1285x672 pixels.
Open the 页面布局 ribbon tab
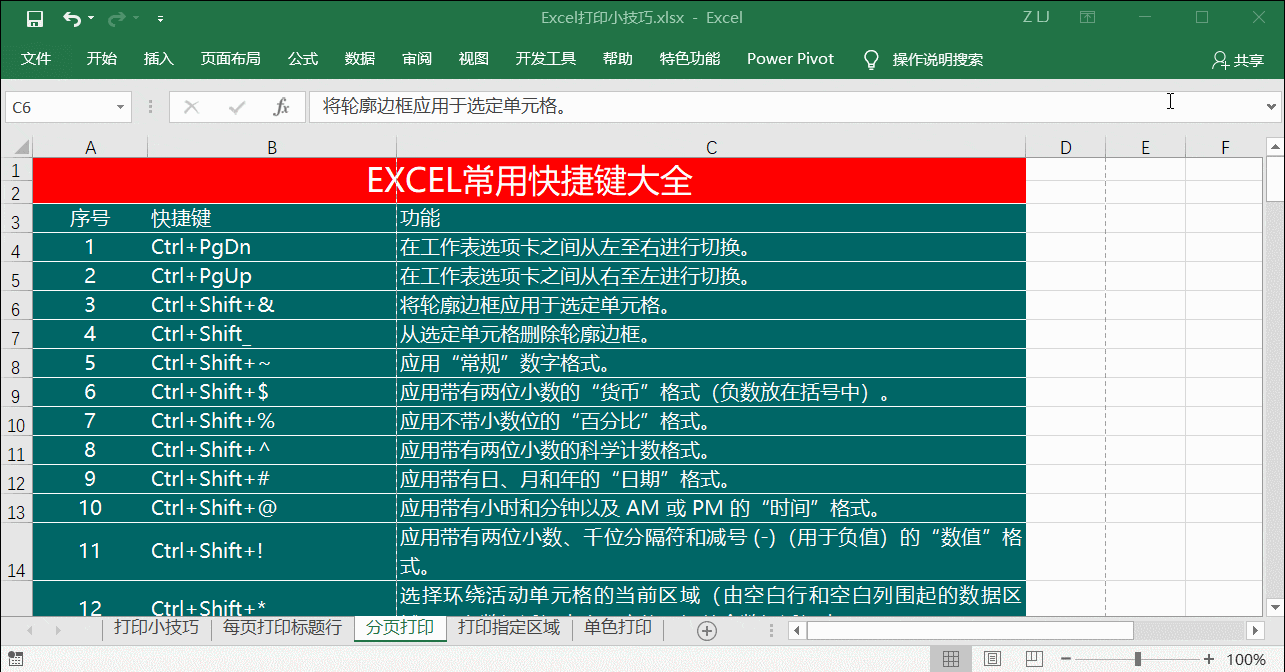230,59
